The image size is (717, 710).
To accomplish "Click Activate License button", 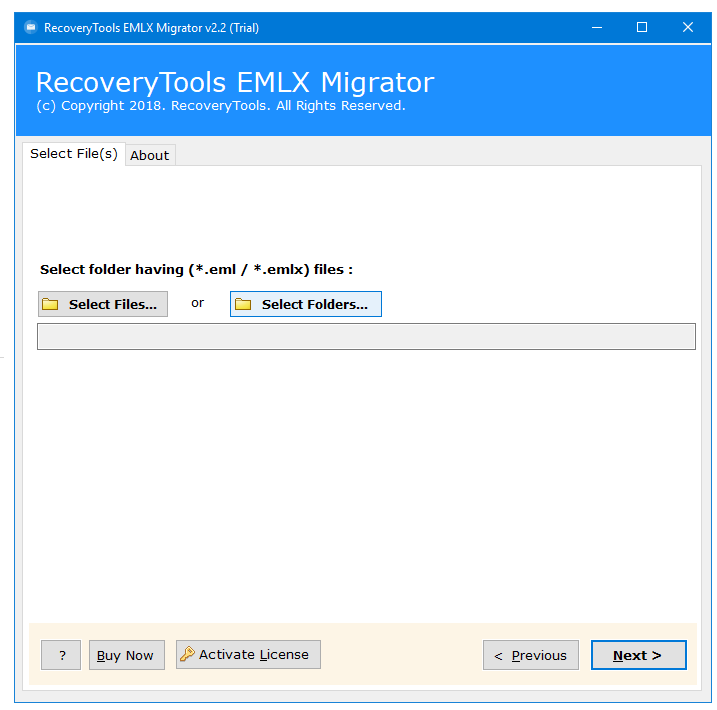I will tap(248, 655).
